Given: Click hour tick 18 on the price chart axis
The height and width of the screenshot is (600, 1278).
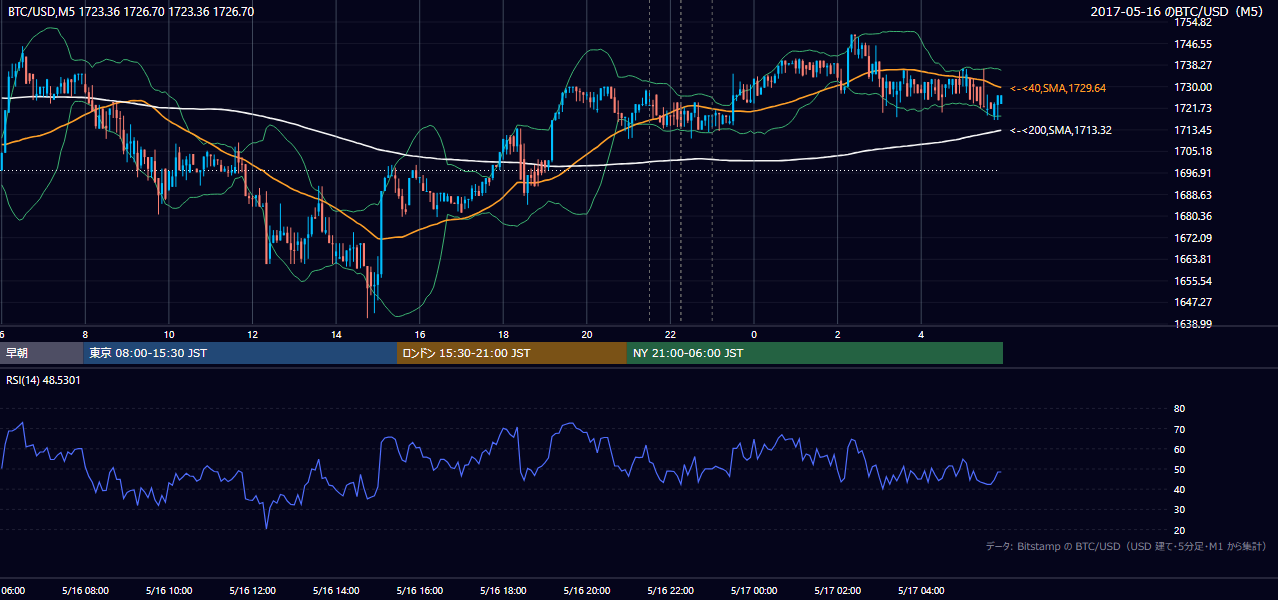Looking at the screenshot, I should coord(504,335).
